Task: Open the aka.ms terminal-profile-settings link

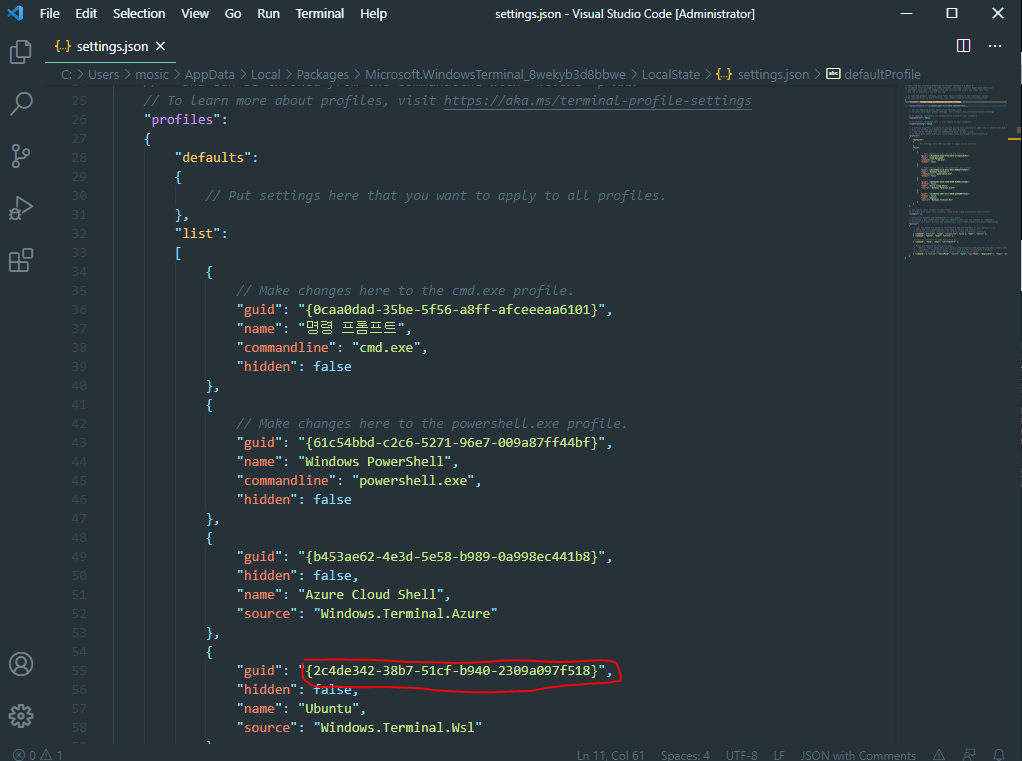Action: pos(597,100)
